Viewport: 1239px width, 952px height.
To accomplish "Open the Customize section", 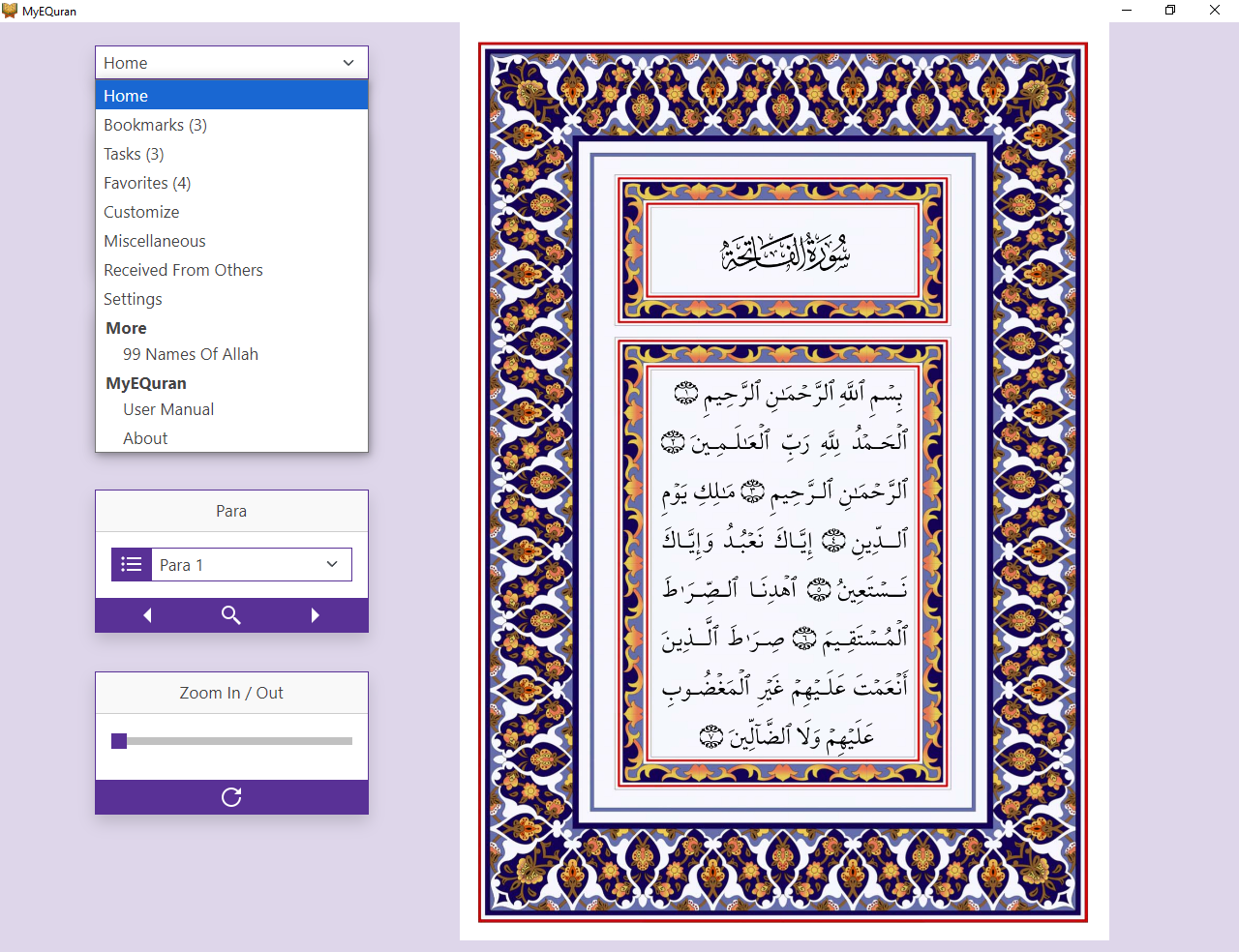I will (140, 211).
